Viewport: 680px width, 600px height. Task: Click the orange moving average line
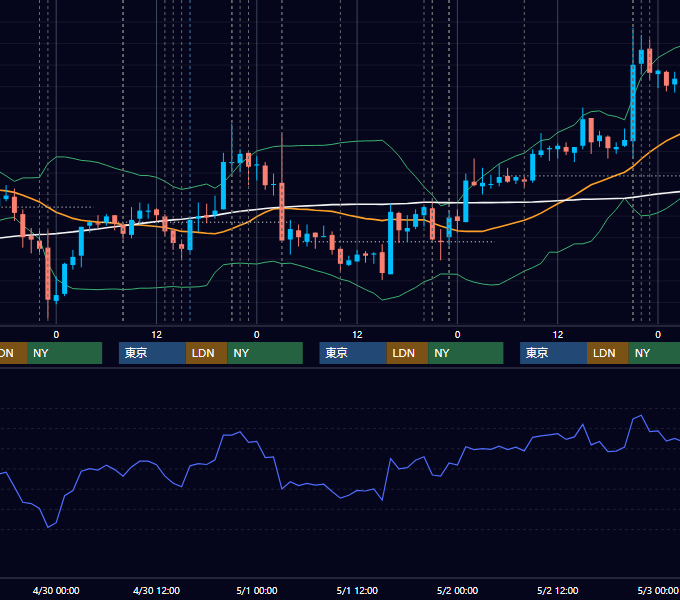coord(330,211)
